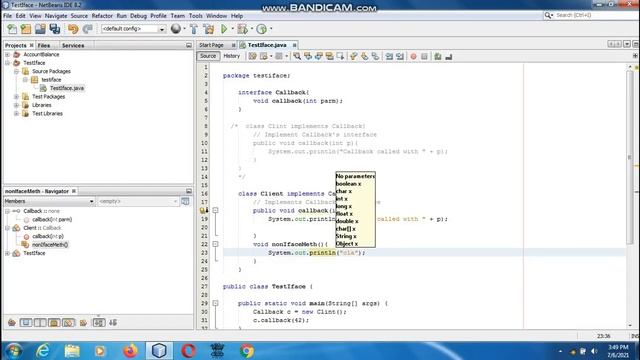
Task: Toggle Sort by Name in Navigator
Action: (x=99, y=322)
